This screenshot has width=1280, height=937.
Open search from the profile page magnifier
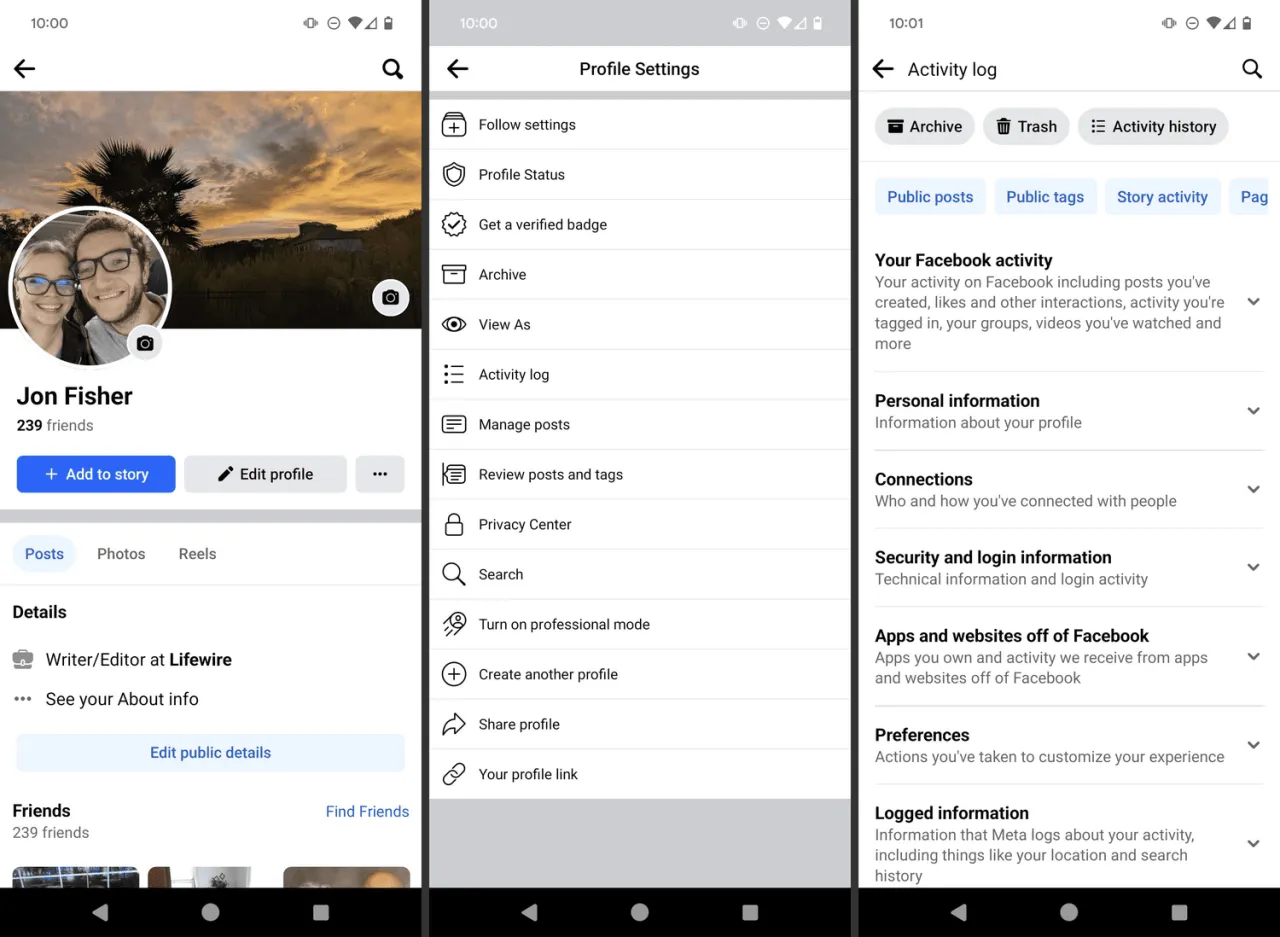pyautogui.click(x=393, y=69)
